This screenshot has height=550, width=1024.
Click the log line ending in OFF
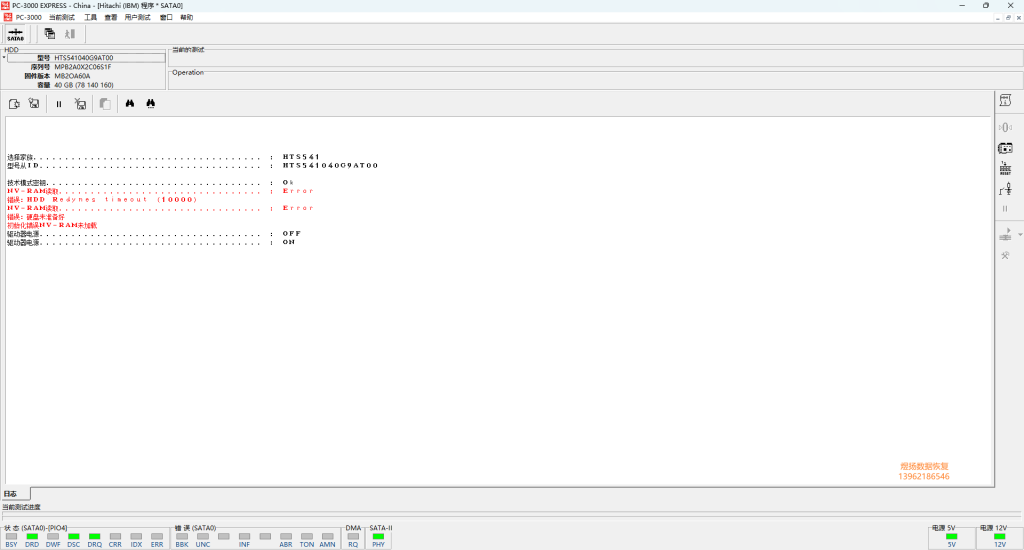154,233
